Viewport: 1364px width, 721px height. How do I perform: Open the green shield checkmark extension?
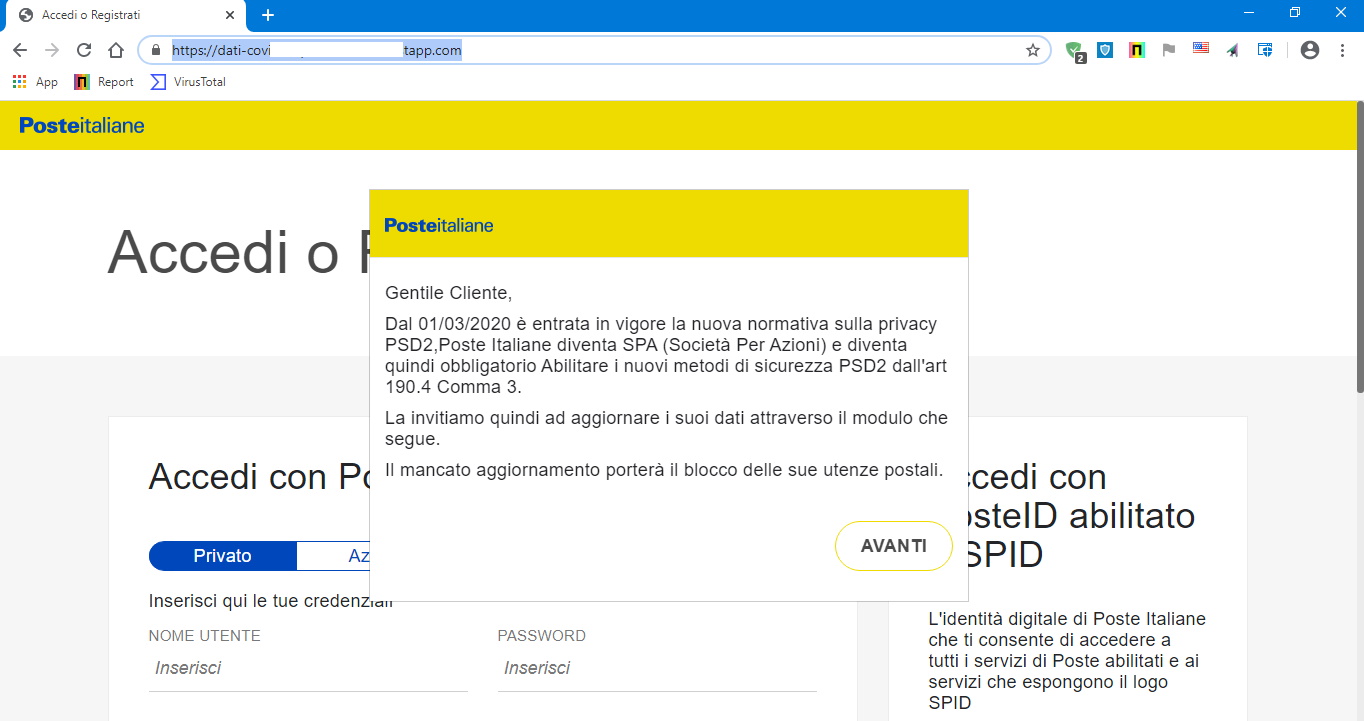[1075, 50]
